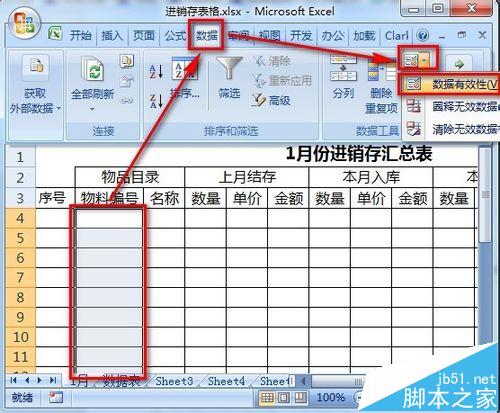Select Page Break Preview view button
The image size is (500, 413).
(300, 397)
